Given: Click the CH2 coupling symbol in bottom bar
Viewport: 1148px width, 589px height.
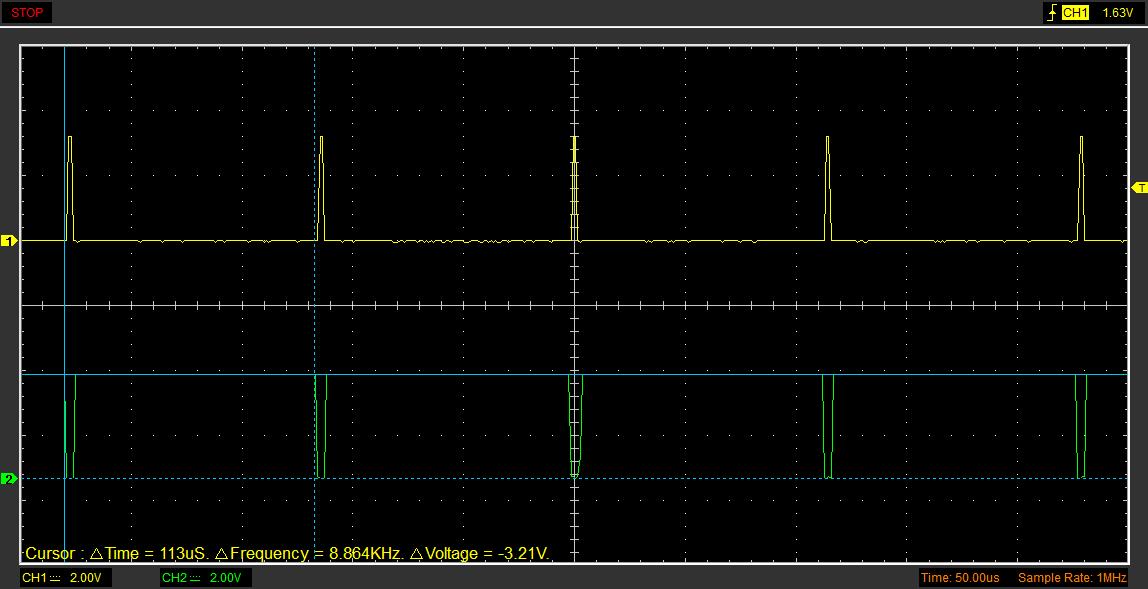Looking at the screenshot, I should (x=196, y=578).
